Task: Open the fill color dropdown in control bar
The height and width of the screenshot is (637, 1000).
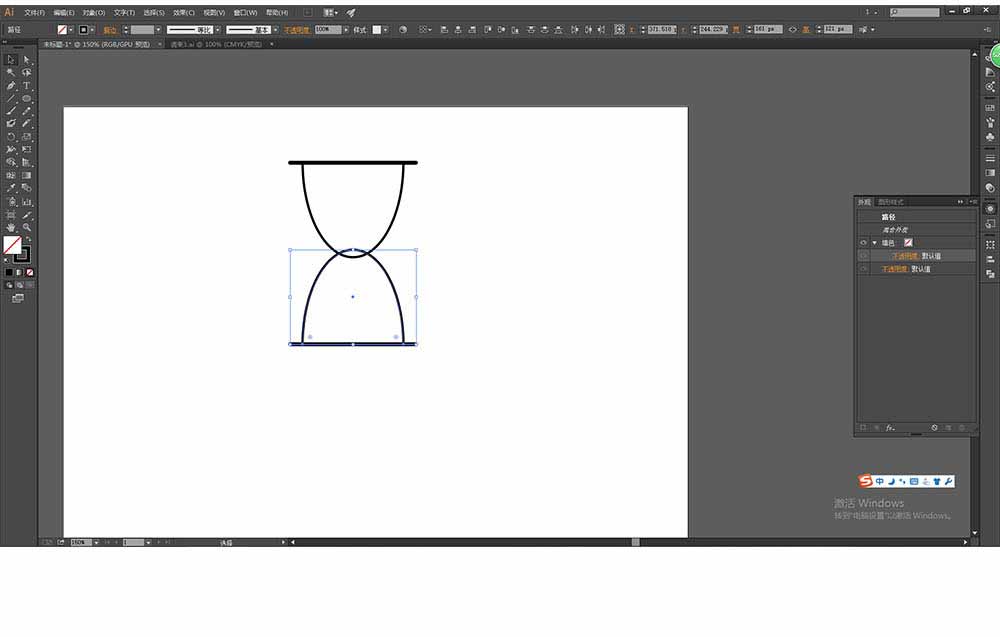Action: tap(71, 29)
